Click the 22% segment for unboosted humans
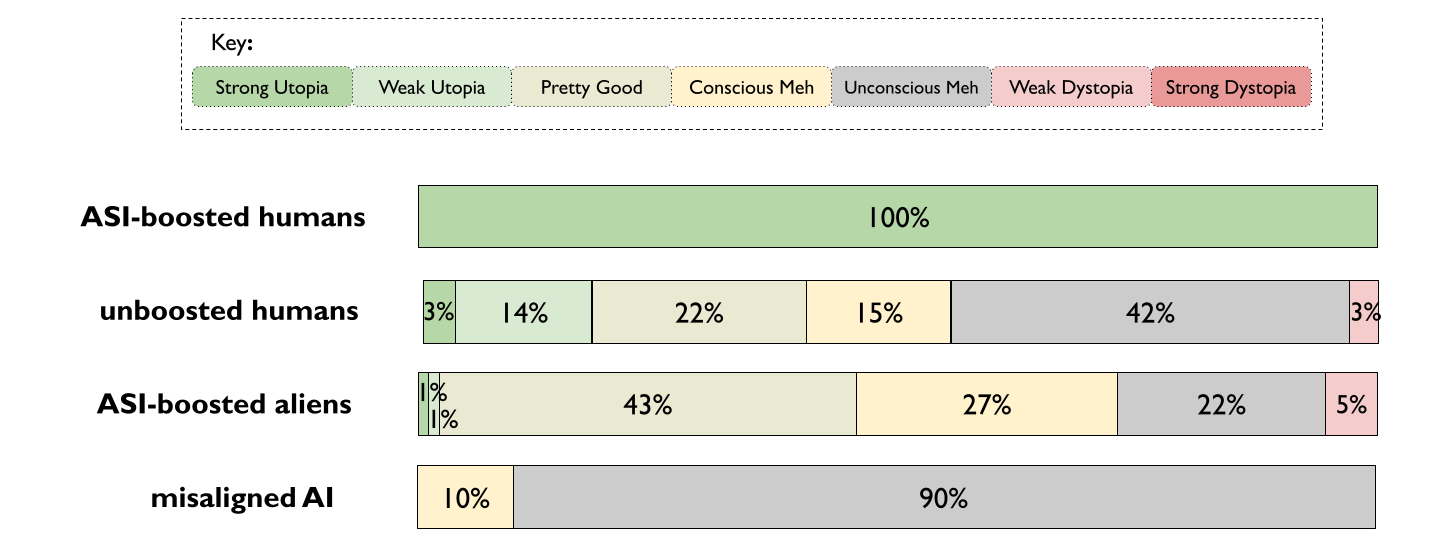The width and height of the screenshot is (1443, 553). point(699,312)
